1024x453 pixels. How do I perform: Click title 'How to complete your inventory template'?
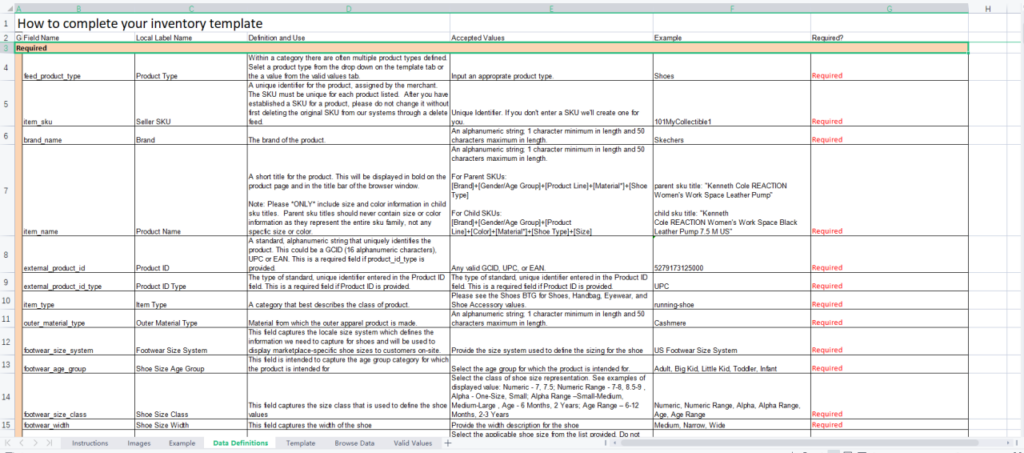coord(140,23)
